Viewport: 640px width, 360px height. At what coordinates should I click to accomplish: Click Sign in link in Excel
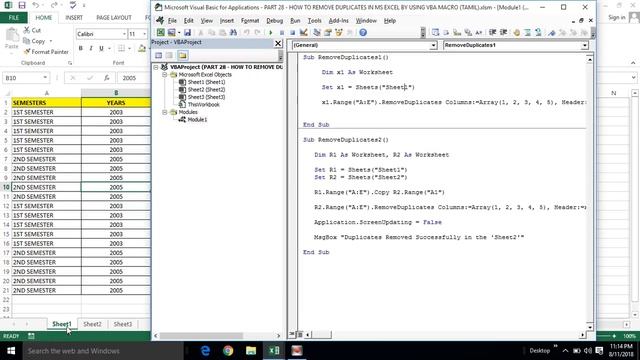(x=616, y=17)
